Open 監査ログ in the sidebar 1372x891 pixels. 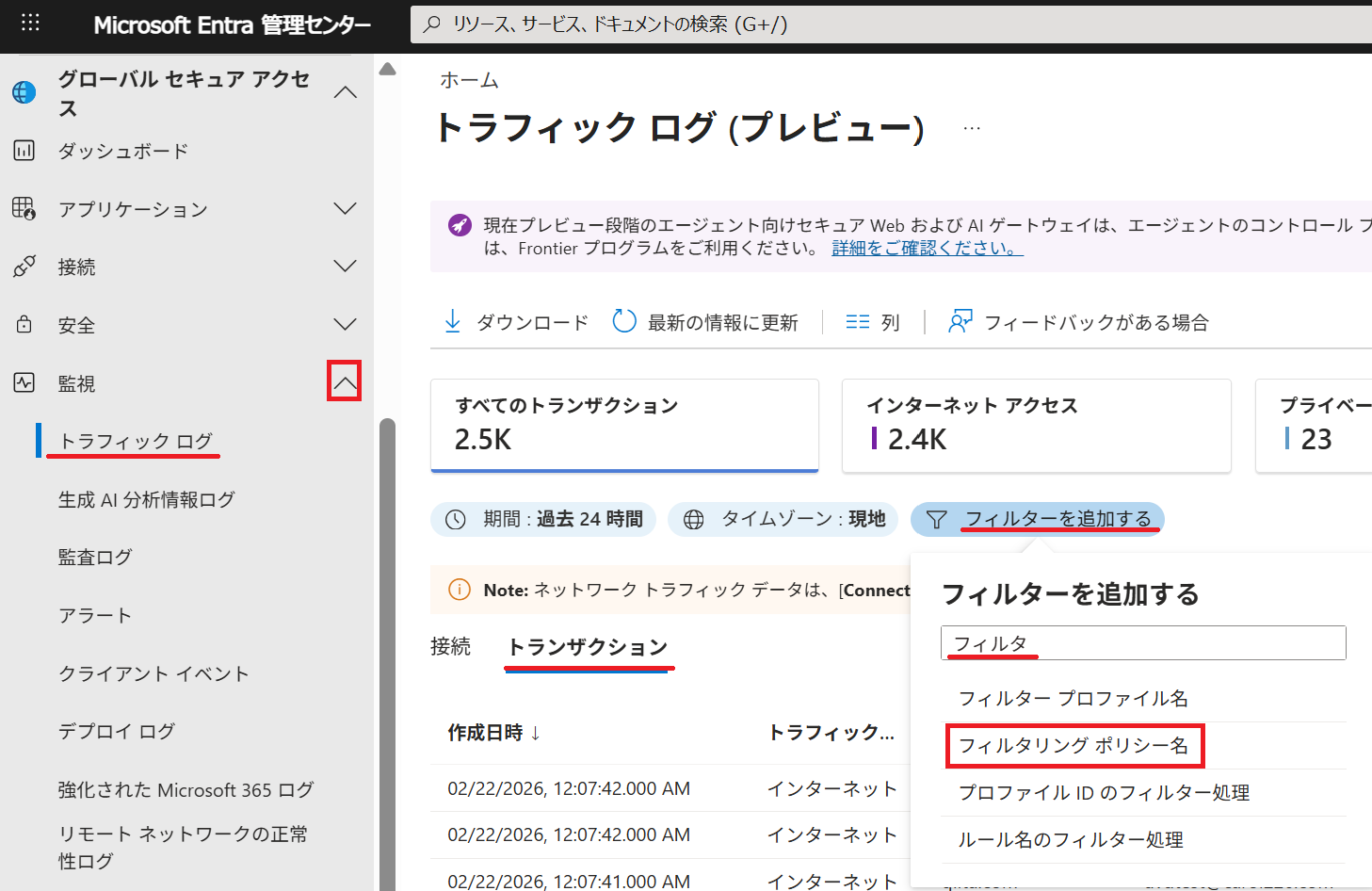pyautogui.click(x=95, y=557)
